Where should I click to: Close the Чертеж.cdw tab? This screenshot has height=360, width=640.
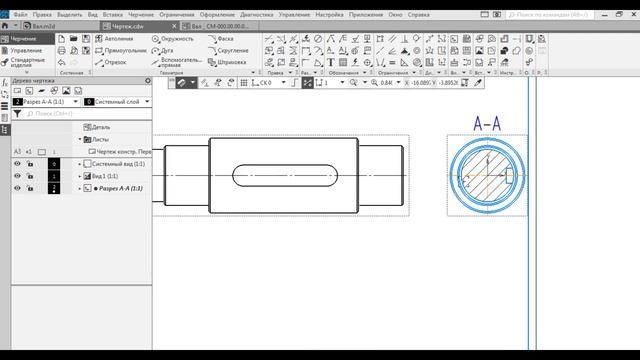coord(174,26)
